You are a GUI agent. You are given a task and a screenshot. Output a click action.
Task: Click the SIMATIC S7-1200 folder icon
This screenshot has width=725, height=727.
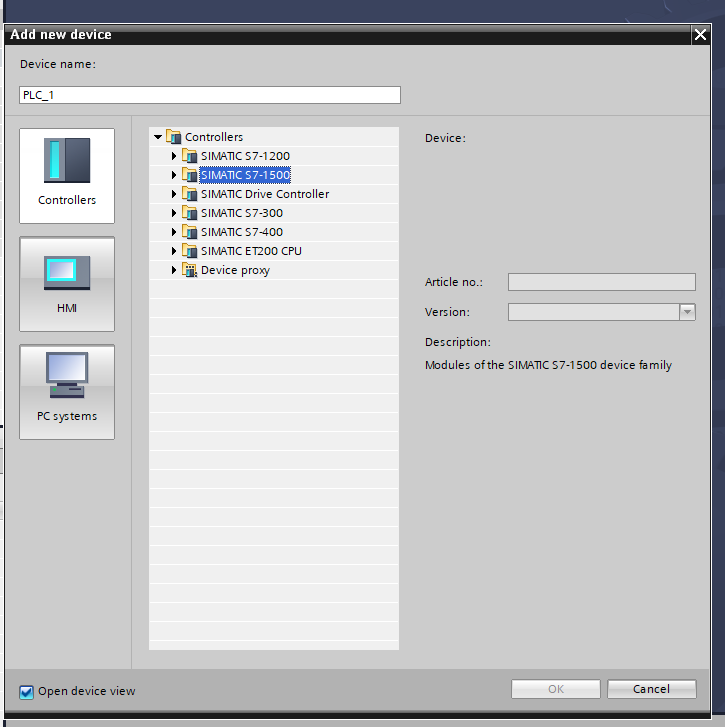(x=190, y=156)
